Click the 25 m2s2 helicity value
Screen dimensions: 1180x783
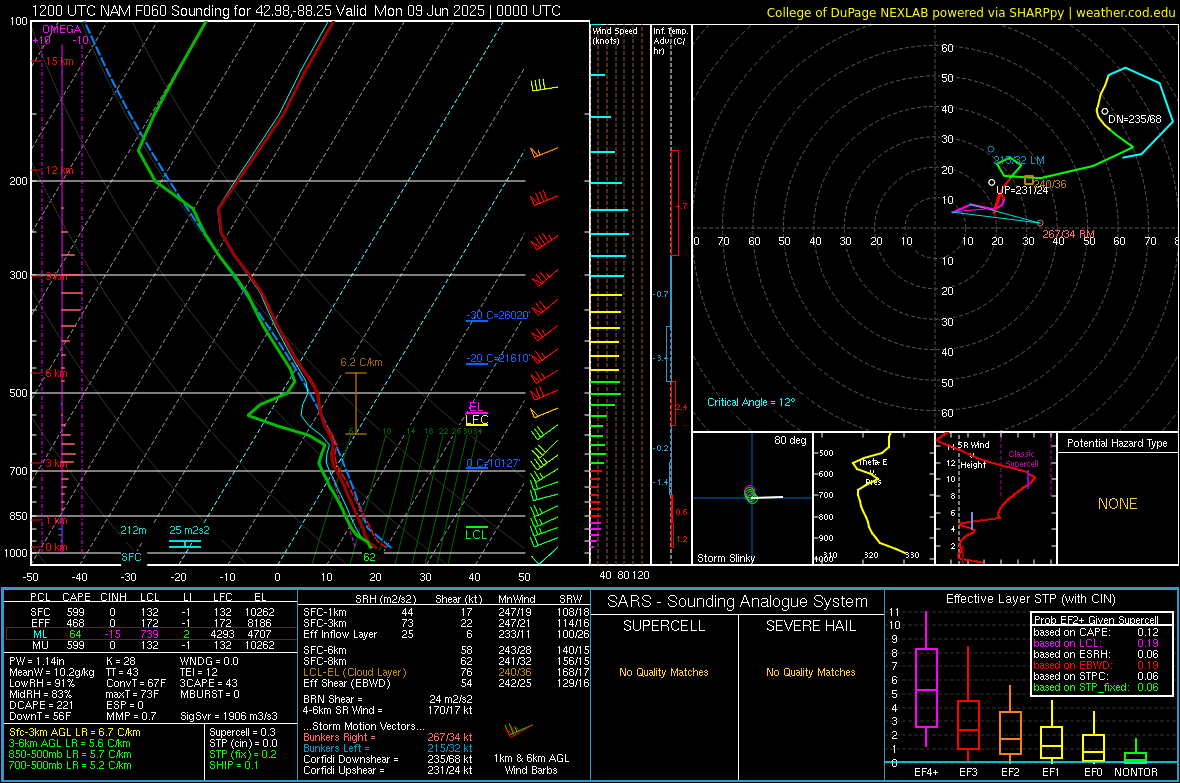click(x=190, y=530)
